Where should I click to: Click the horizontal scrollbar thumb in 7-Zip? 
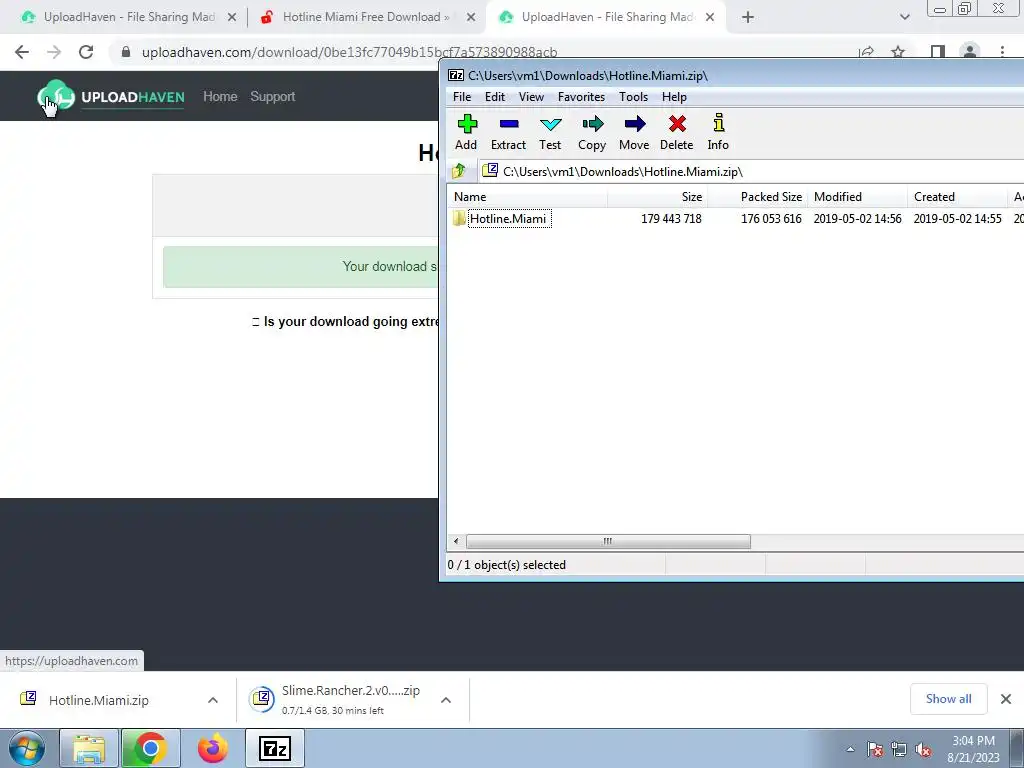click(608, 541)
